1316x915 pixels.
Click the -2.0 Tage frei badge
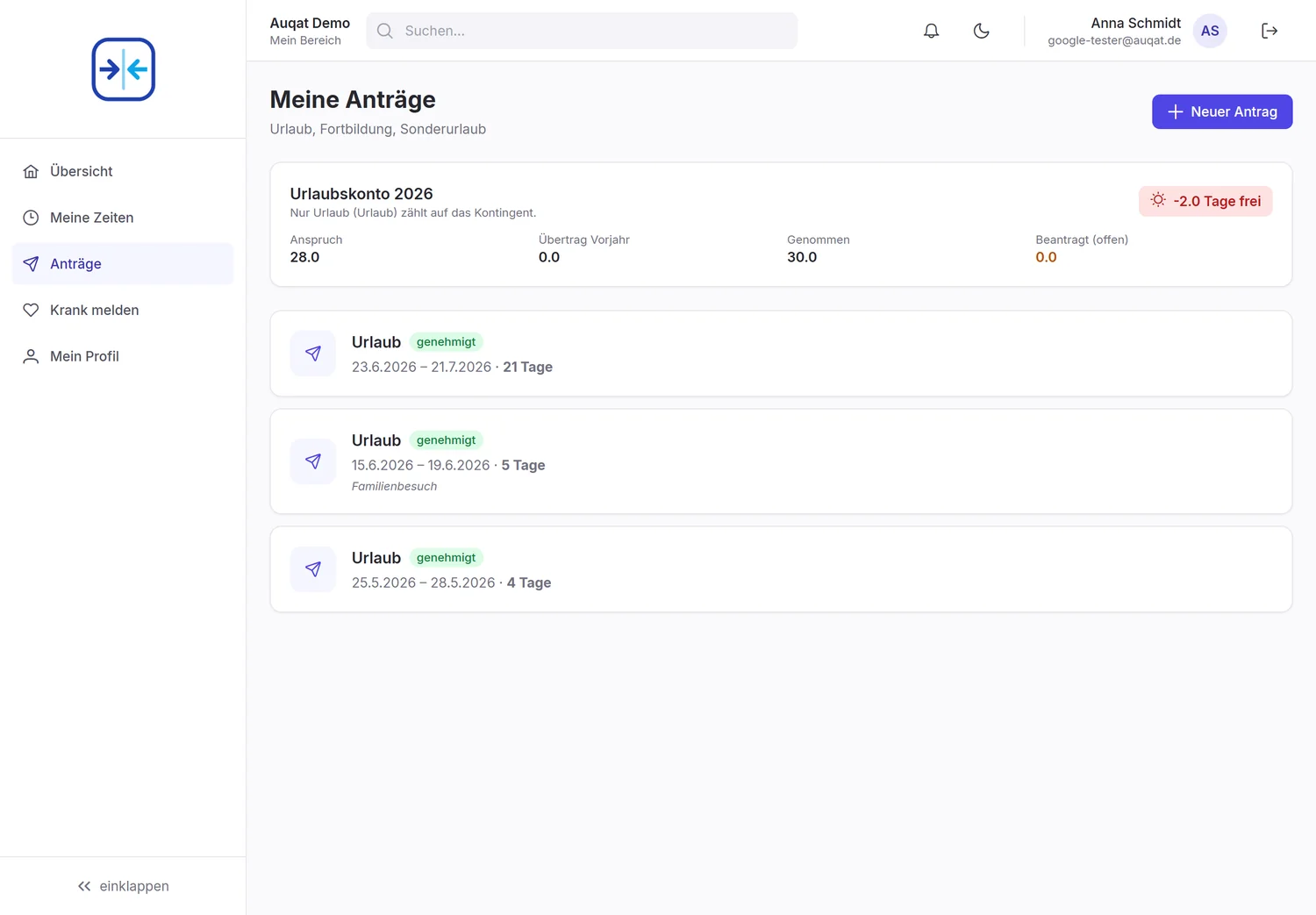[x=1205, y=201]
